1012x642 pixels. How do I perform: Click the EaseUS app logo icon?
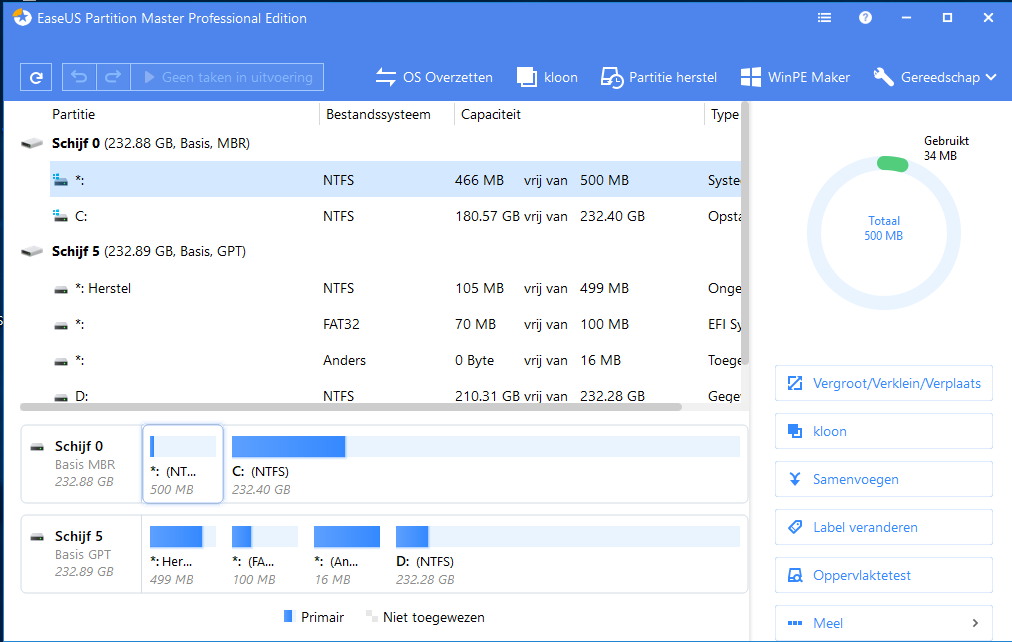click(22, 18)
